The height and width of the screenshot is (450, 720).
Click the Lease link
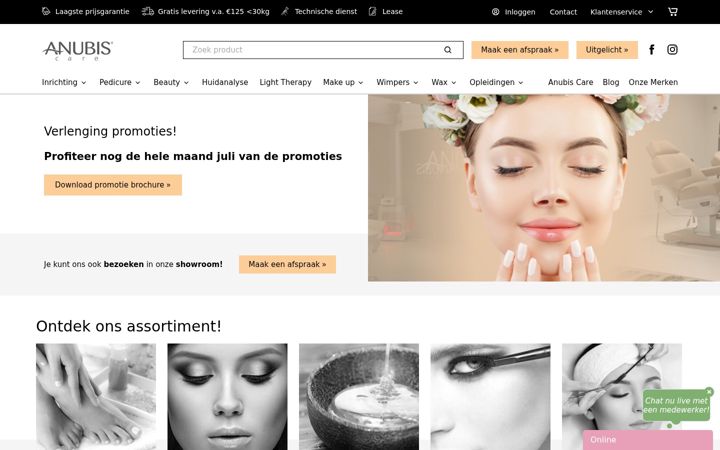tap(392, 11)
